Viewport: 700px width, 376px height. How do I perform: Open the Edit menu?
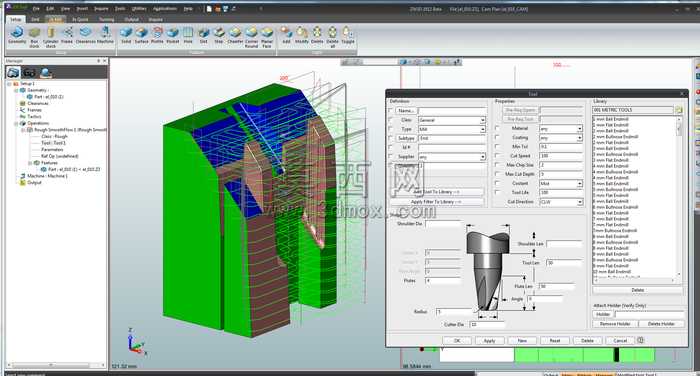(x=50, y=8)
